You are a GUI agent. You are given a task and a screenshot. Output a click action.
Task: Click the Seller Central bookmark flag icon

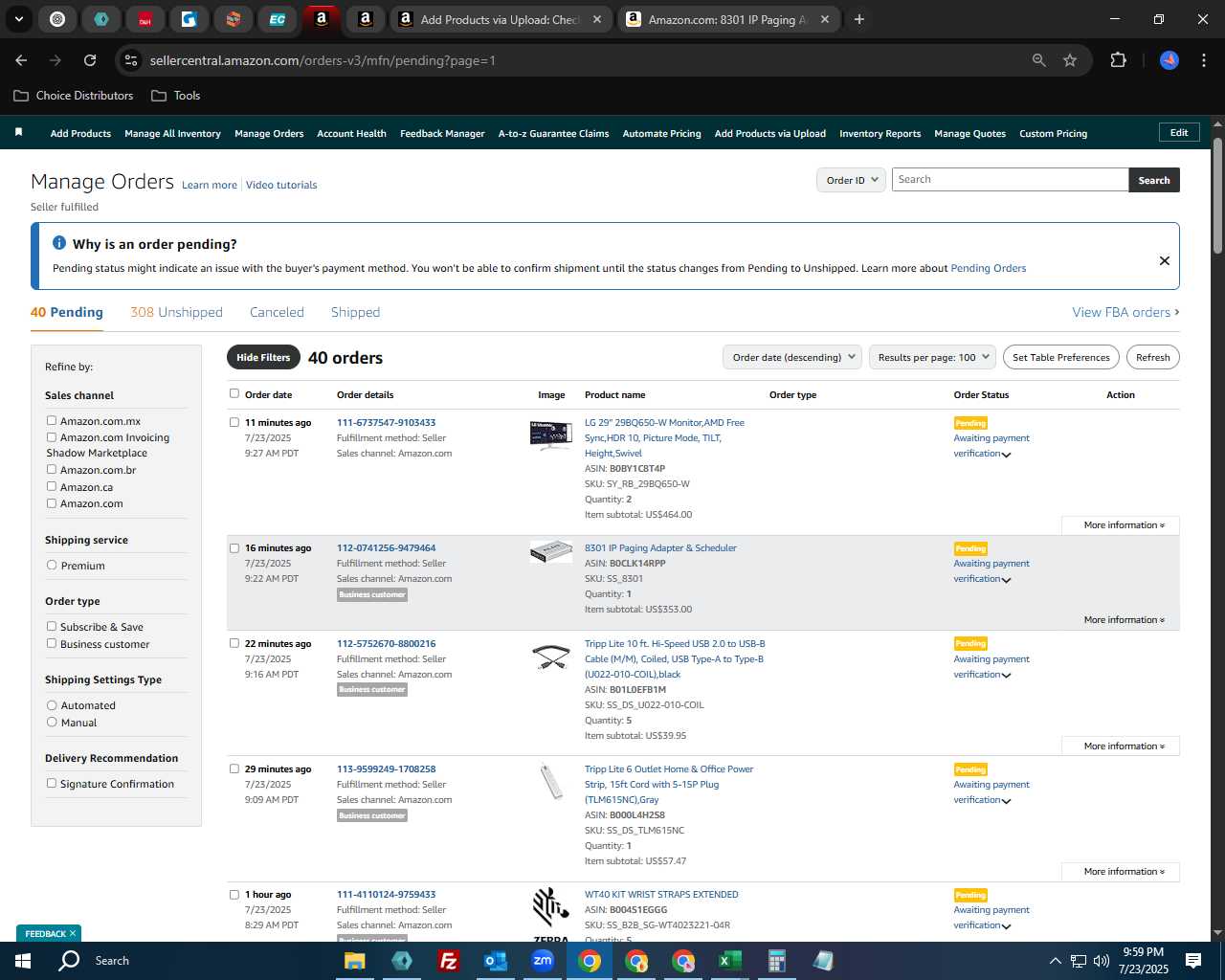pyautogui.click(x=18, y=133)
